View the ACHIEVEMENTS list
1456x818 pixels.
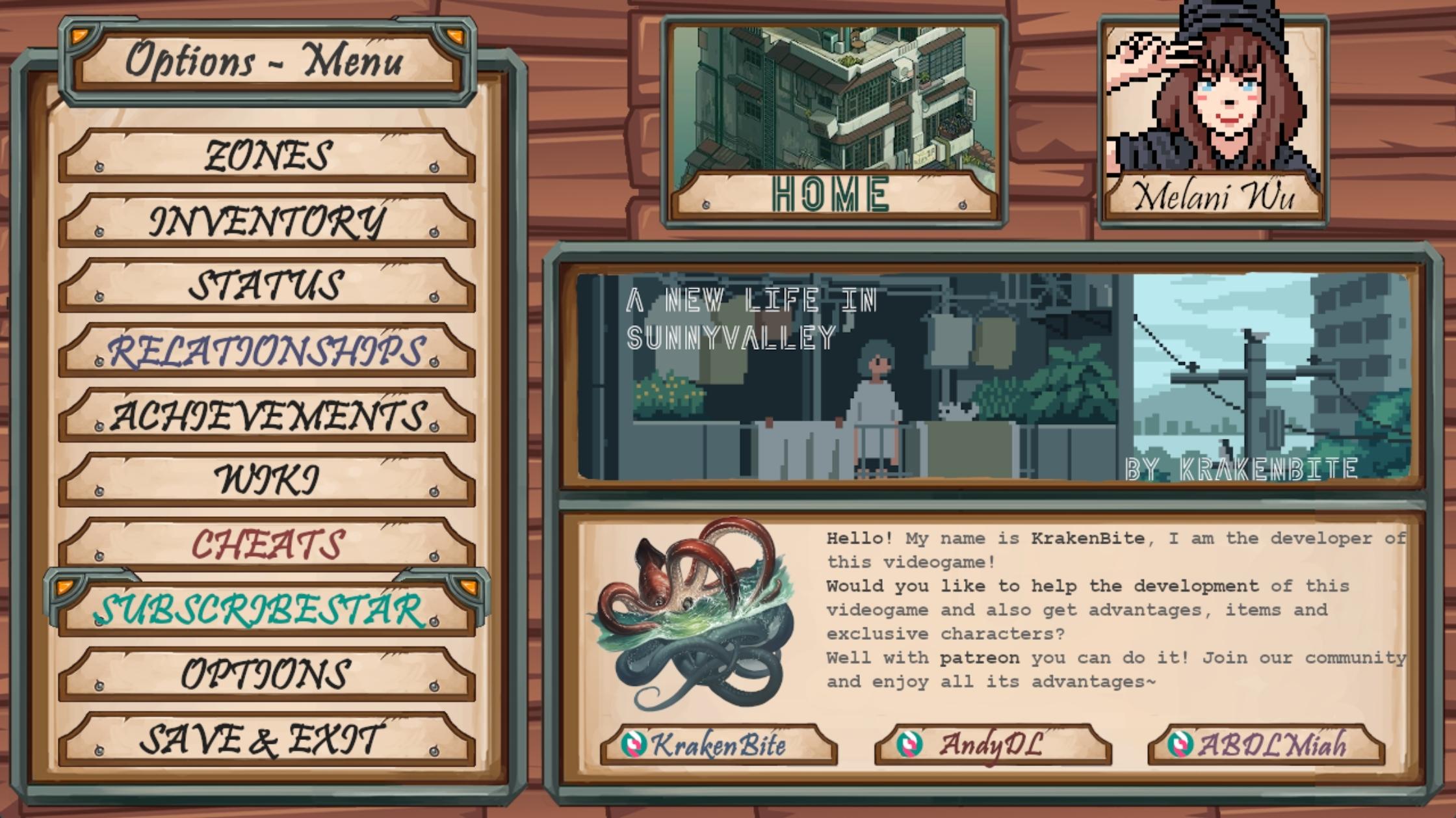coord(266,416)
